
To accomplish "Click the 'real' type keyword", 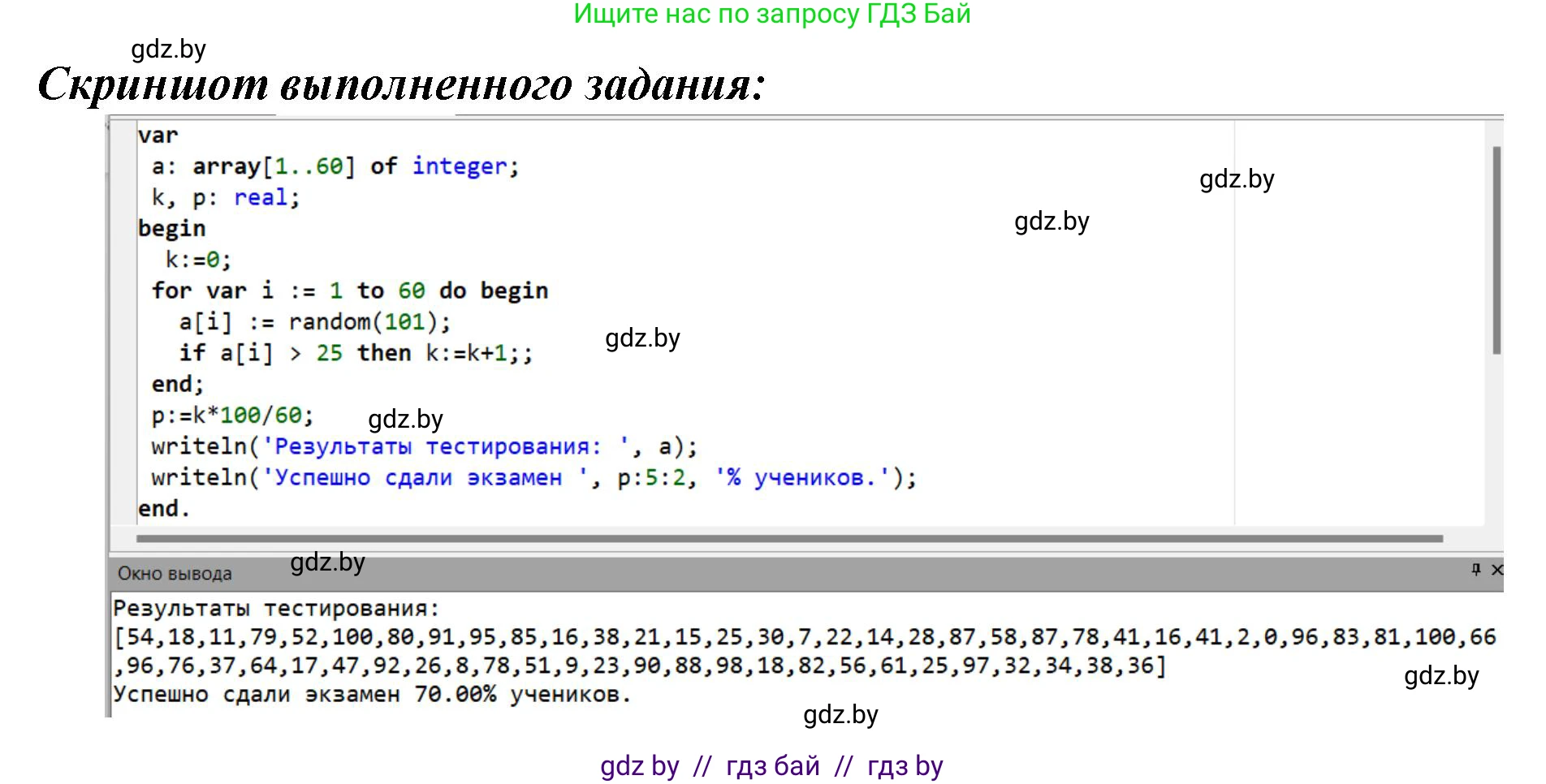I will point(261,197).
